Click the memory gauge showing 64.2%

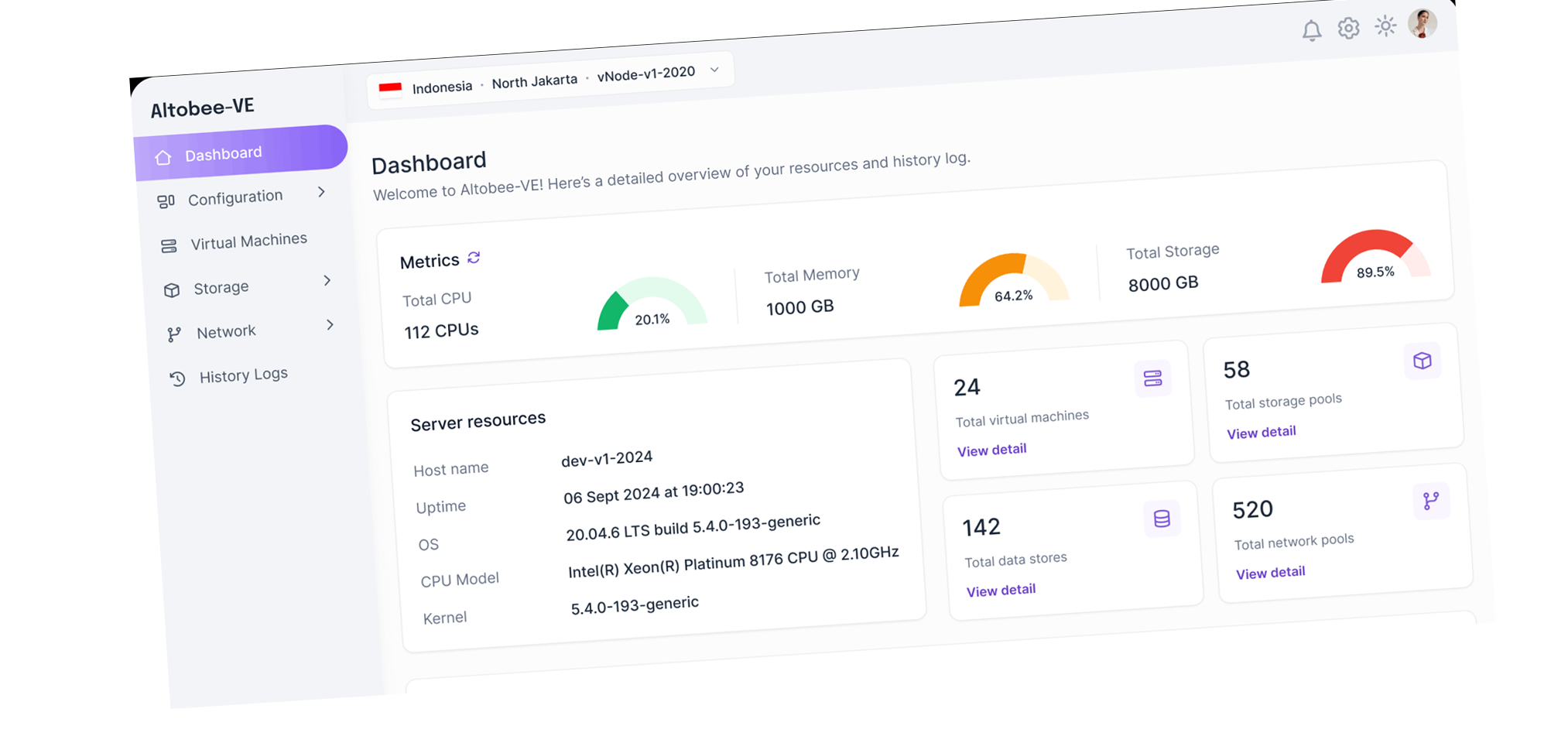pyautogui.click(x=1013, y=279)
